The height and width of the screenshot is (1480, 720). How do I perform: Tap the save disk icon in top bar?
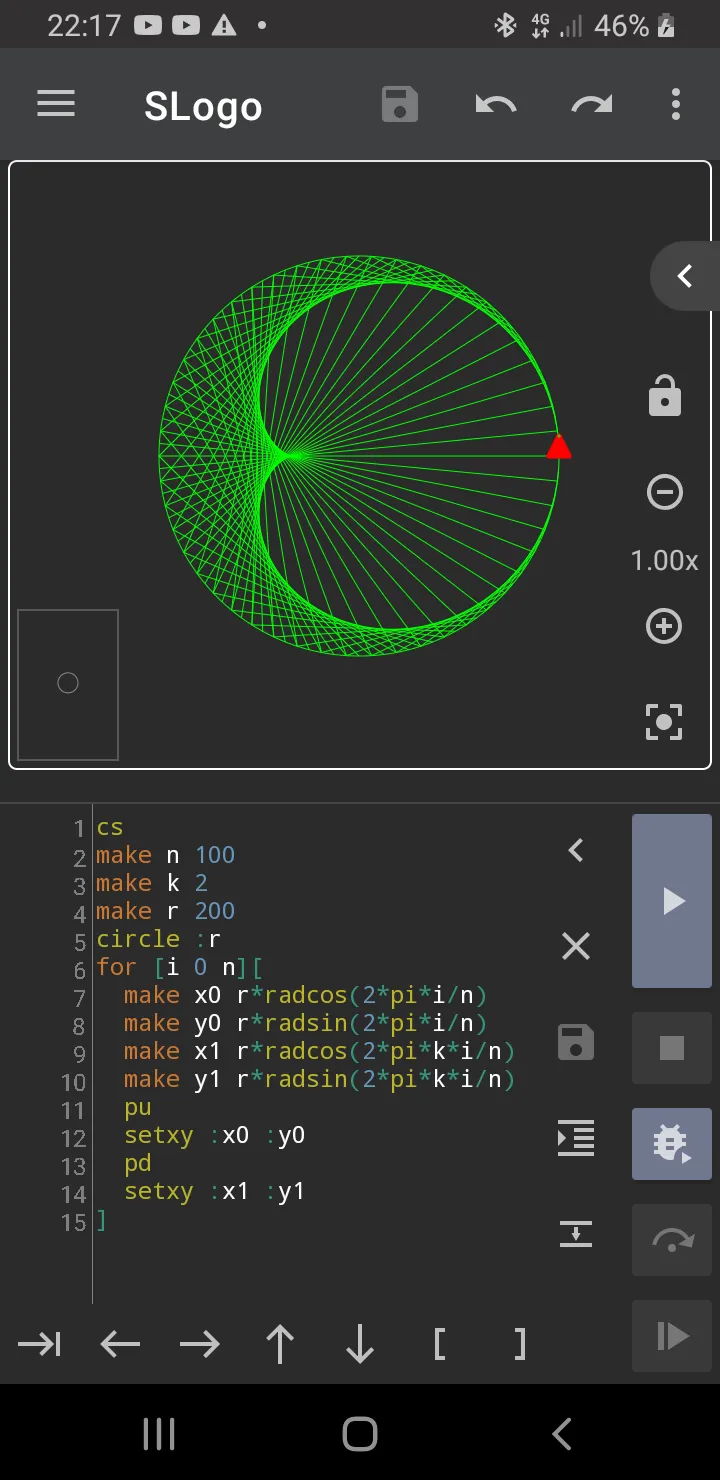[x=400, y=104]
